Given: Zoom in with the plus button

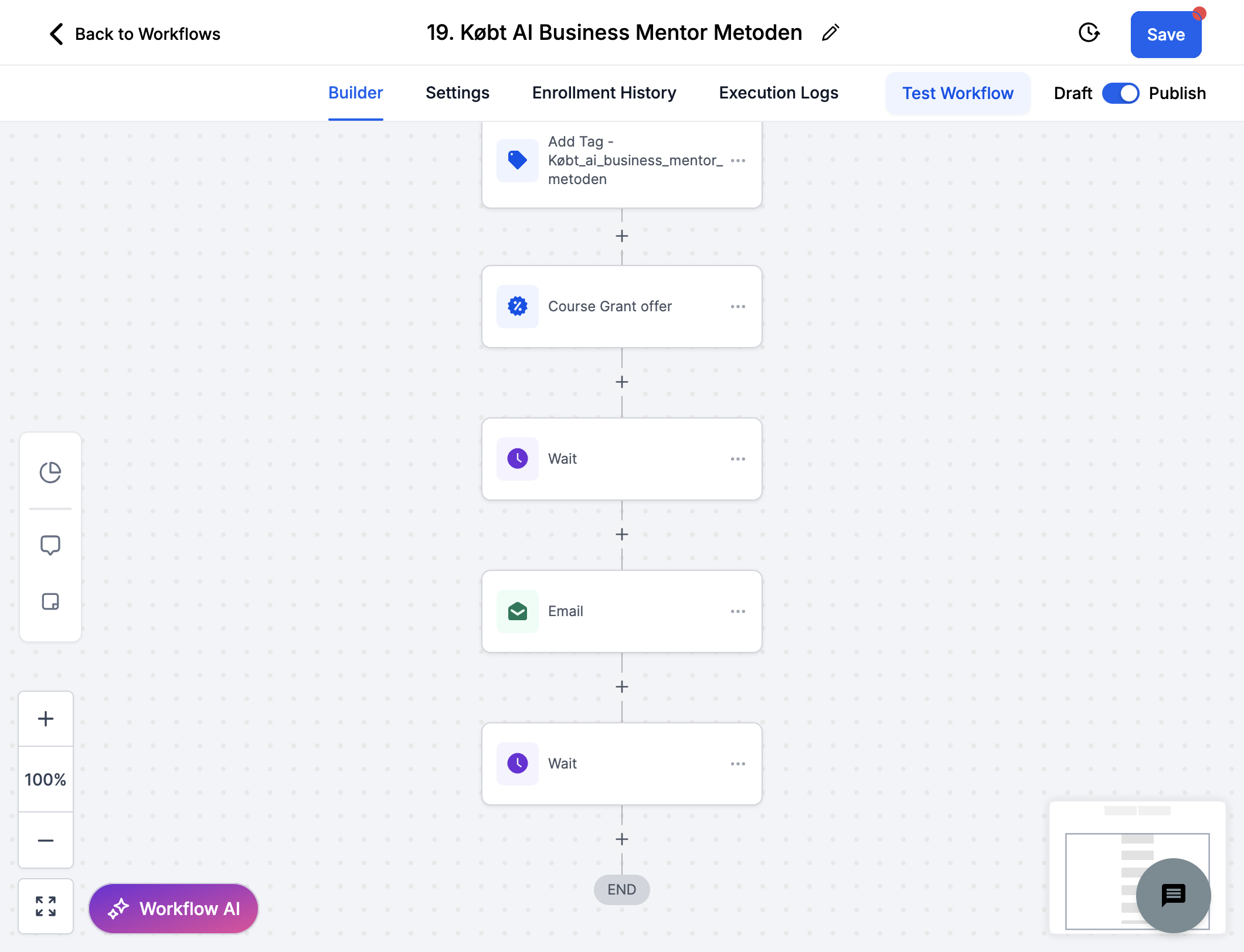Looking at the screenshot, I should (x=46, y=719).
